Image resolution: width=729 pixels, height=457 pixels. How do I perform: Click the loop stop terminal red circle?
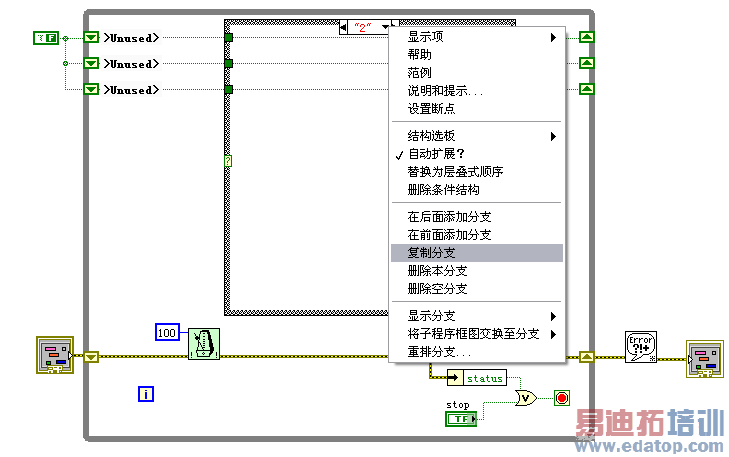tap(562, 398)
